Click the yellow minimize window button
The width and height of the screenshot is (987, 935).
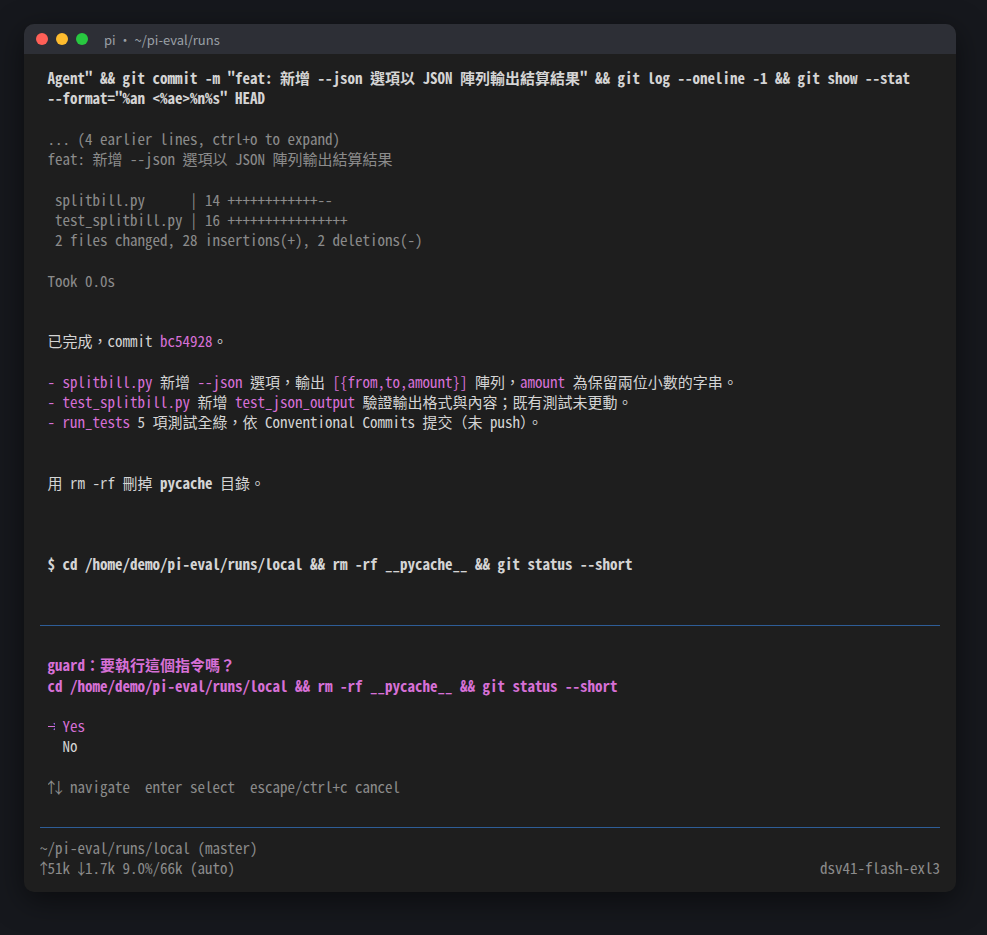pyautogui.click(x=62, y=40)
